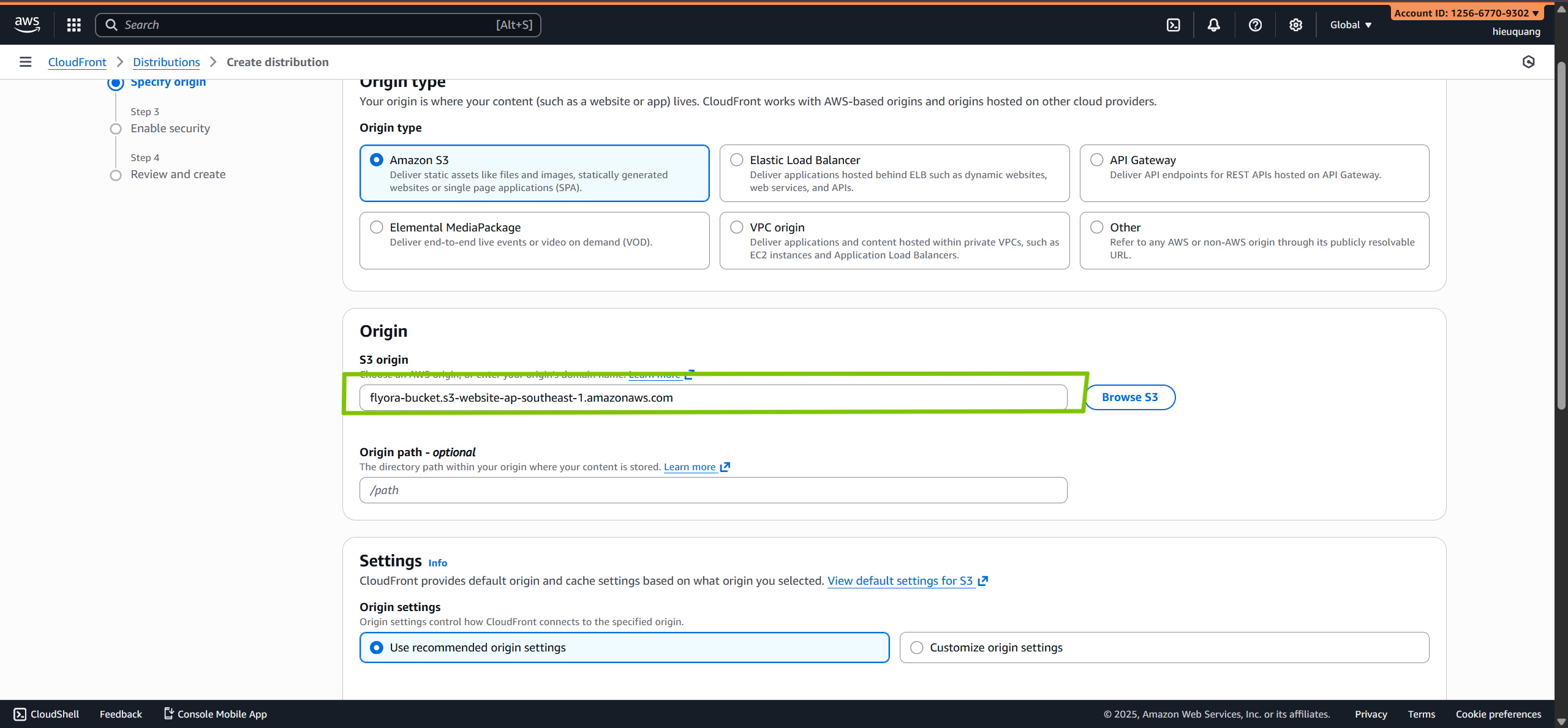Click the AWS logo home icon
Screen dimensions: 1568x728
[27, 24]
